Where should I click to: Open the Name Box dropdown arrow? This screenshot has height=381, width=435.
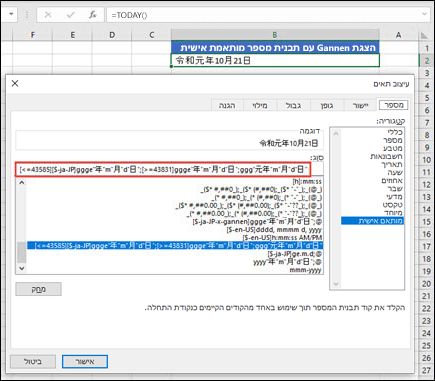coord(11,15)
